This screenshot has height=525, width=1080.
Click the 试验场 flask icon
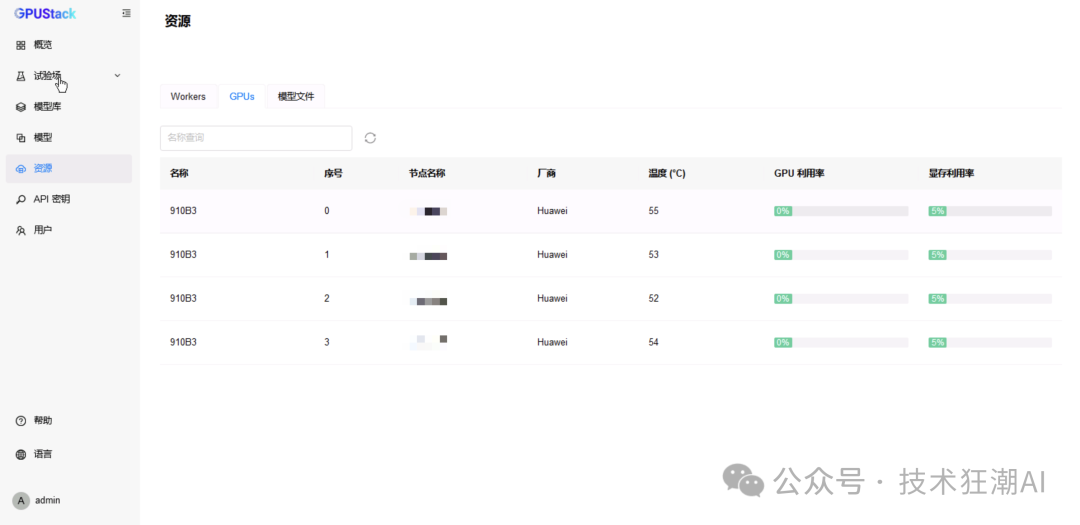click(21, 76)
